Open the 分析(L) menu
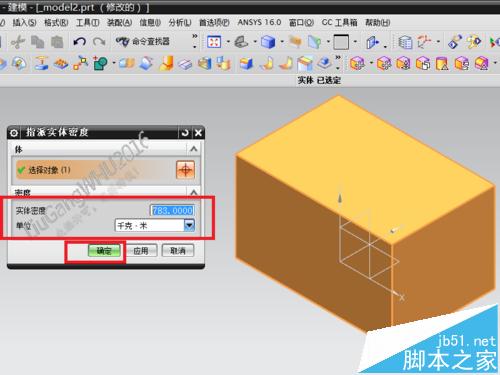The height and width of the screenshot is (375, 500). [180, 23]
